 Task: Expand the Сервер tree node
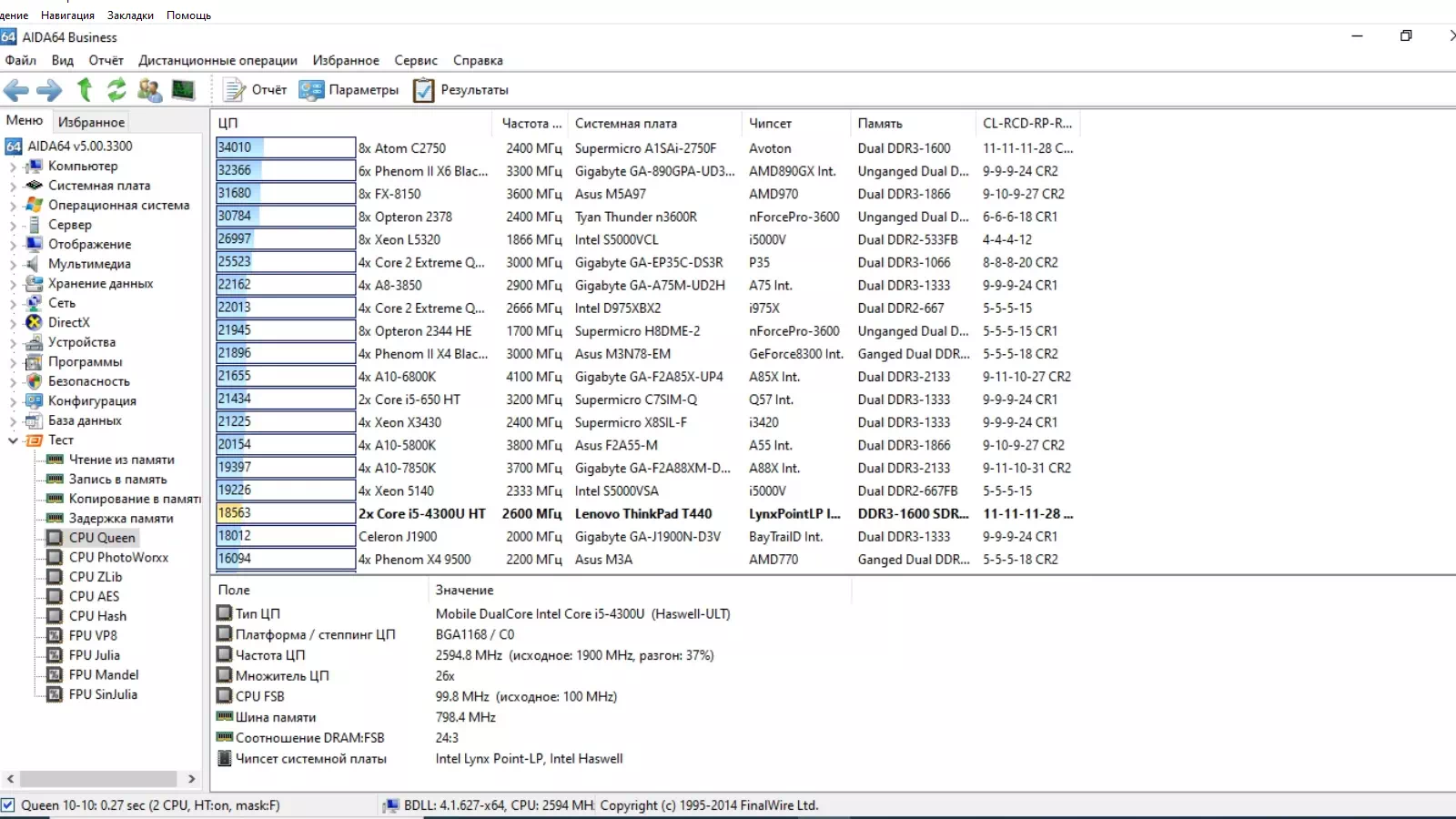coord(13,224)
